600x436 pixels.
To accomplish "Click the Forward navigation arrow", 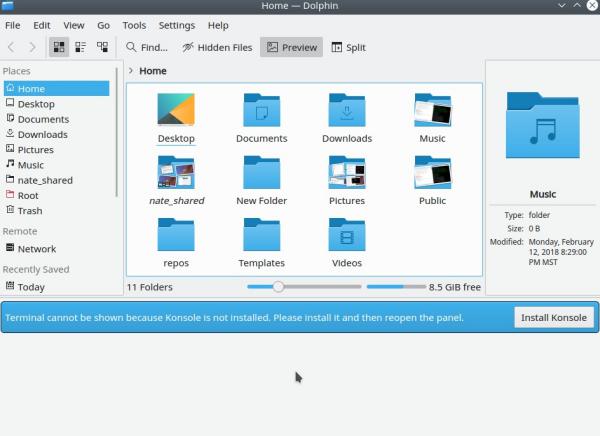I will point(33,47).
